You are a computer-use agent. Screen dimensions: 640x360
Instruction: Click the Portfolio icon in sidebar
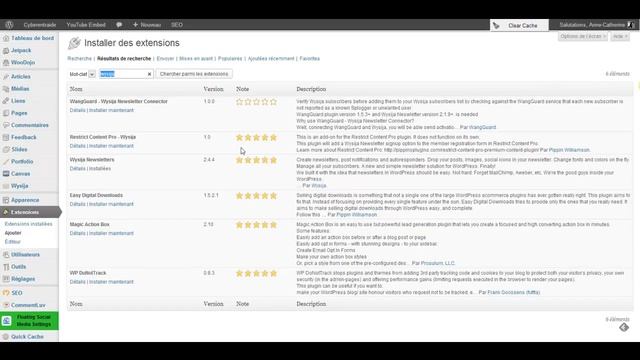click(x=6, y=162)
